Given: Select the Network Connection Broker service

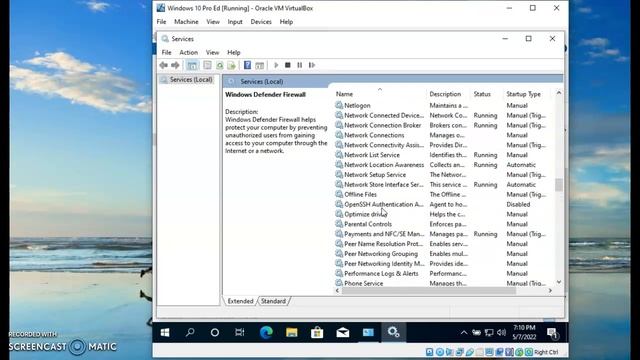Looking at the screenshot, I should coord(442,125).
